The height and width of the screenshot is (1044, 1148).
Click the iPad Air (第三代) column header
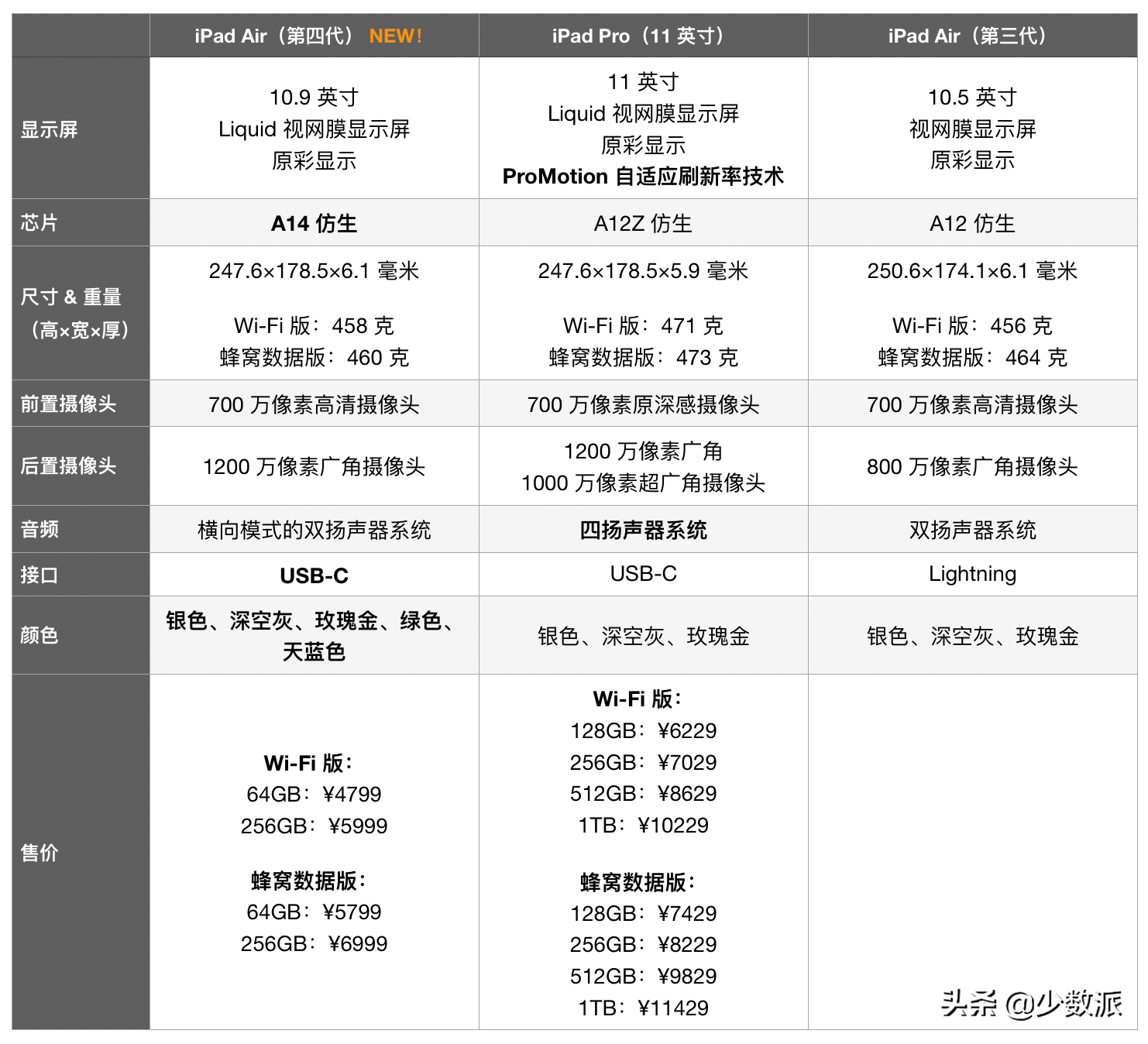click(972, 36)
